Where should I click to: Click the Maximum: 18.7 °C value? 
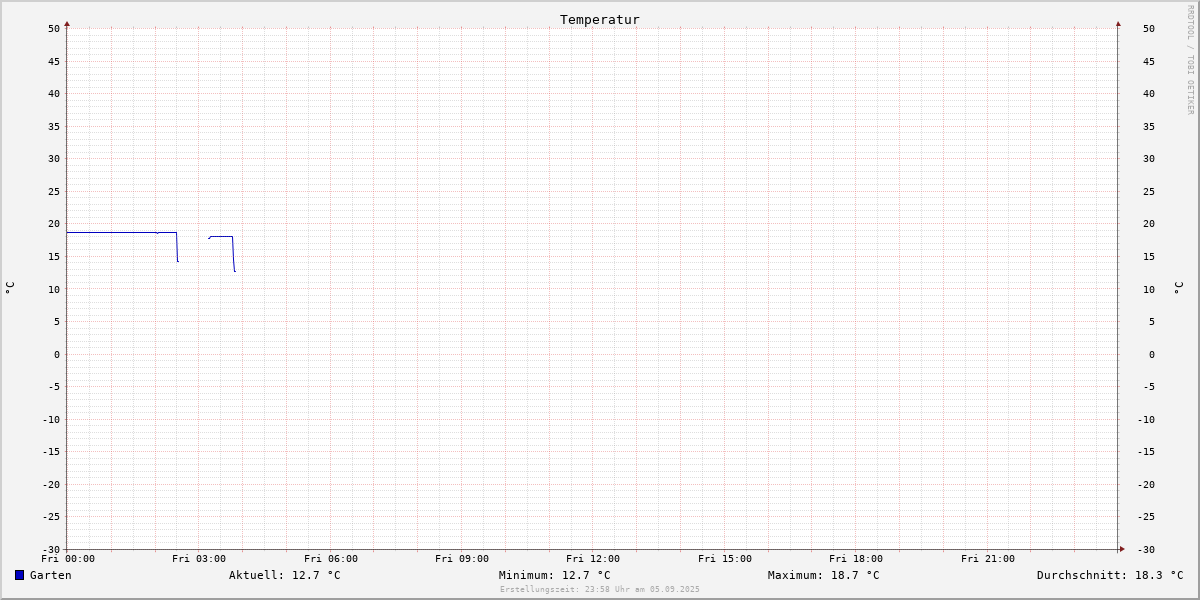(x=824, y=575)
